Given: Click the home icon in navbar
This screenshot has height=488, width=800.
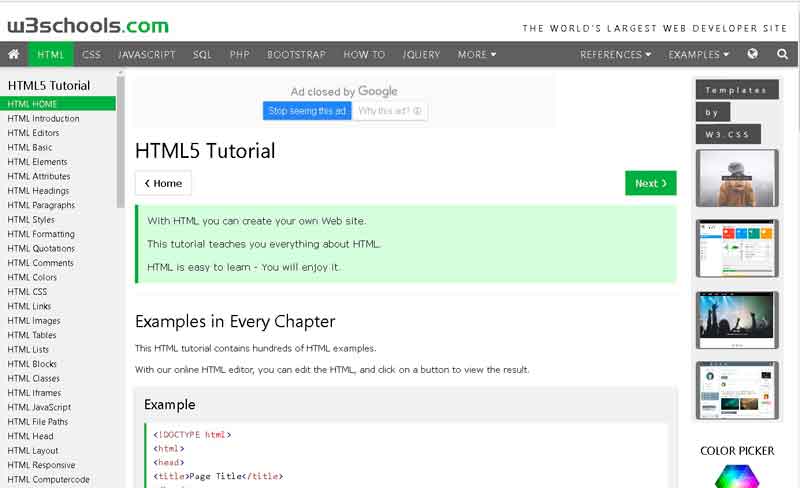Looking at the screenshot, I should (14, 54).
